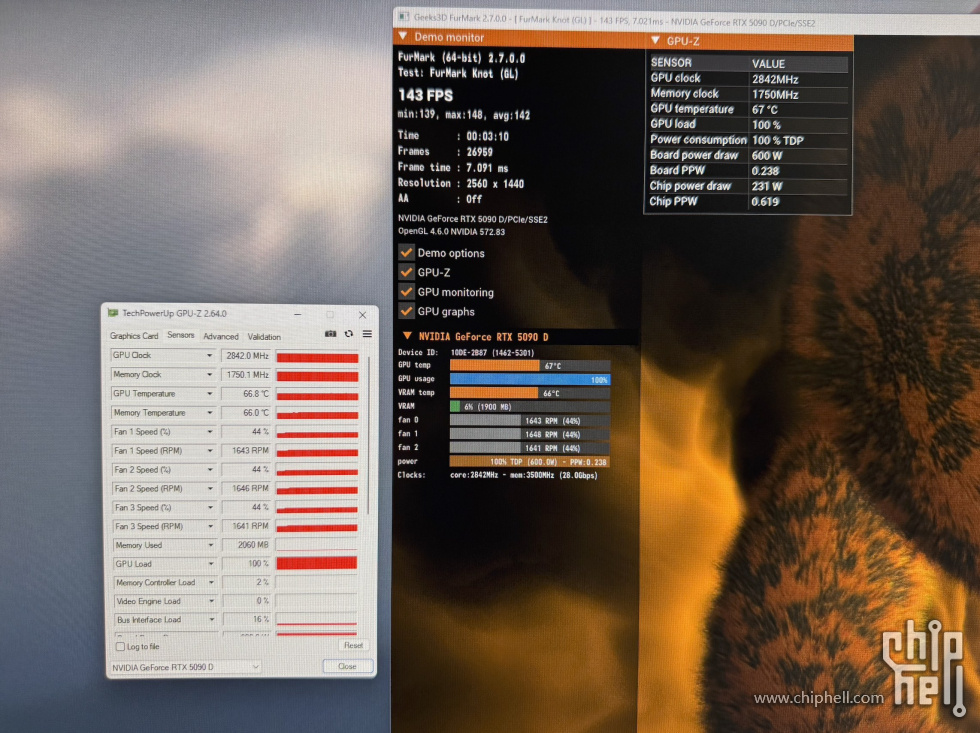Open the Fan 1 Speed (RPM) dropdown
The image size is (980, 733).
point(210,451)
